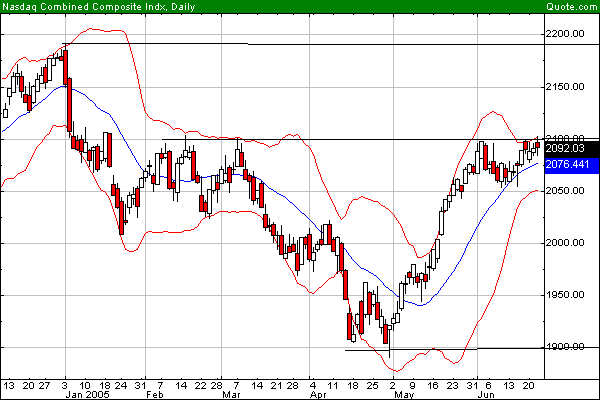The width and height of the screenshot is (600, 400).
Task: Pick the 23 date label on time axis
Action: click(x=452, y=385)
